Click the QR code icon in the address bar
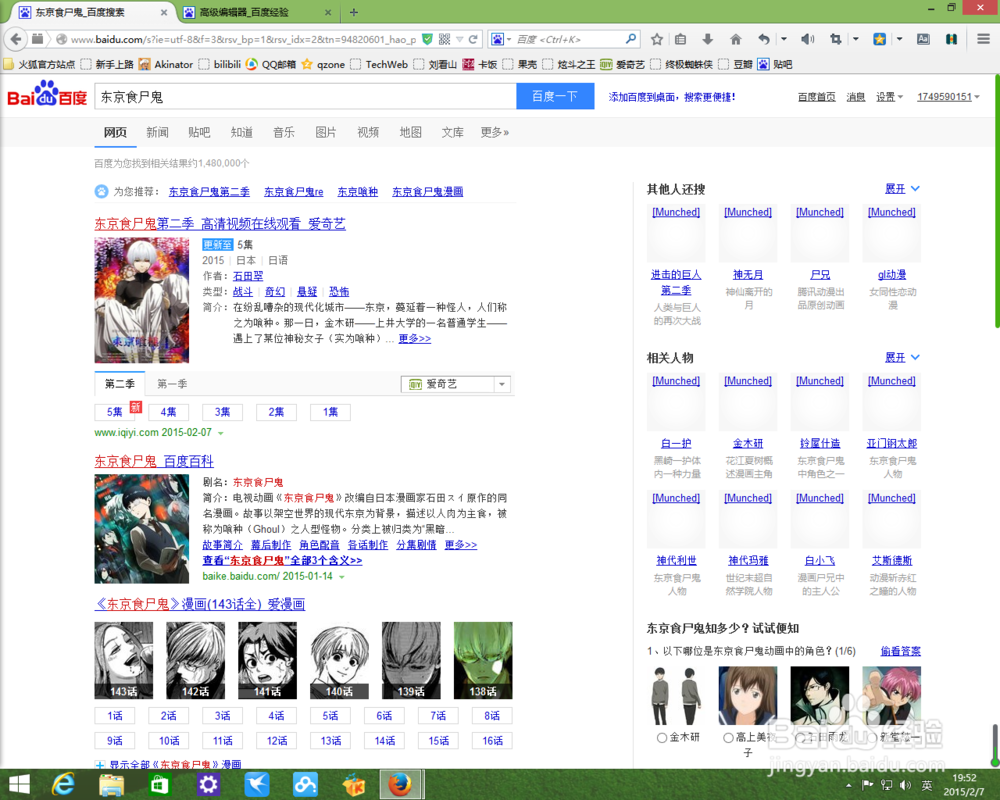 (445, 40)
